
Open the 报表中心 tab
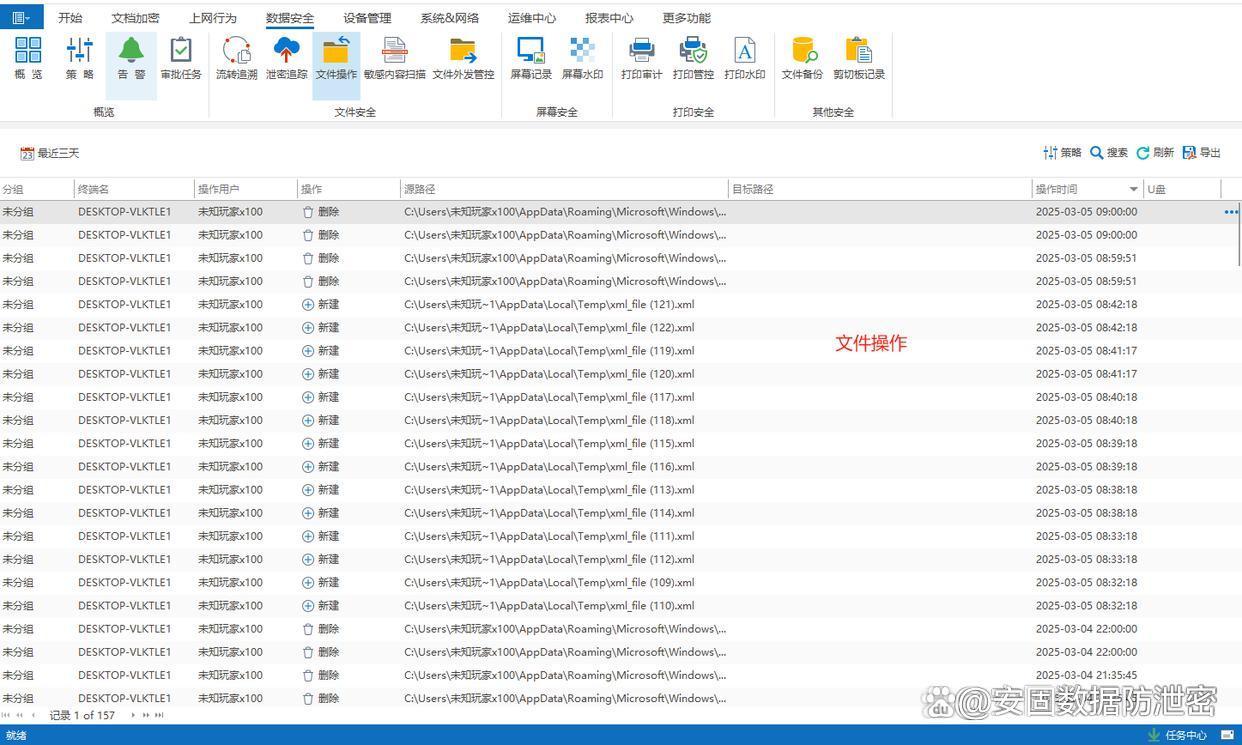(x=609, y=18)
